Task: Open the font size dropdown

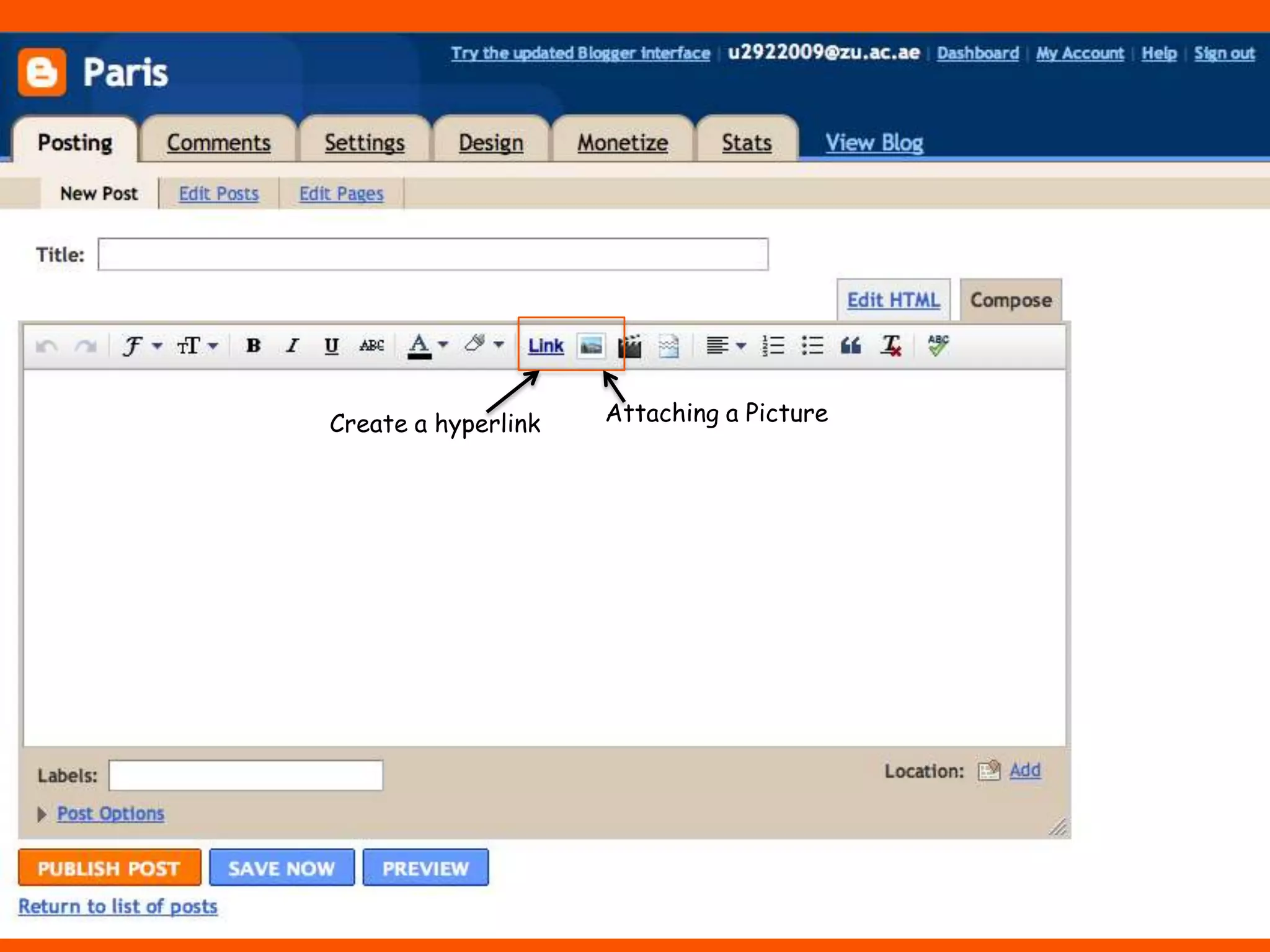Action: 197,346
